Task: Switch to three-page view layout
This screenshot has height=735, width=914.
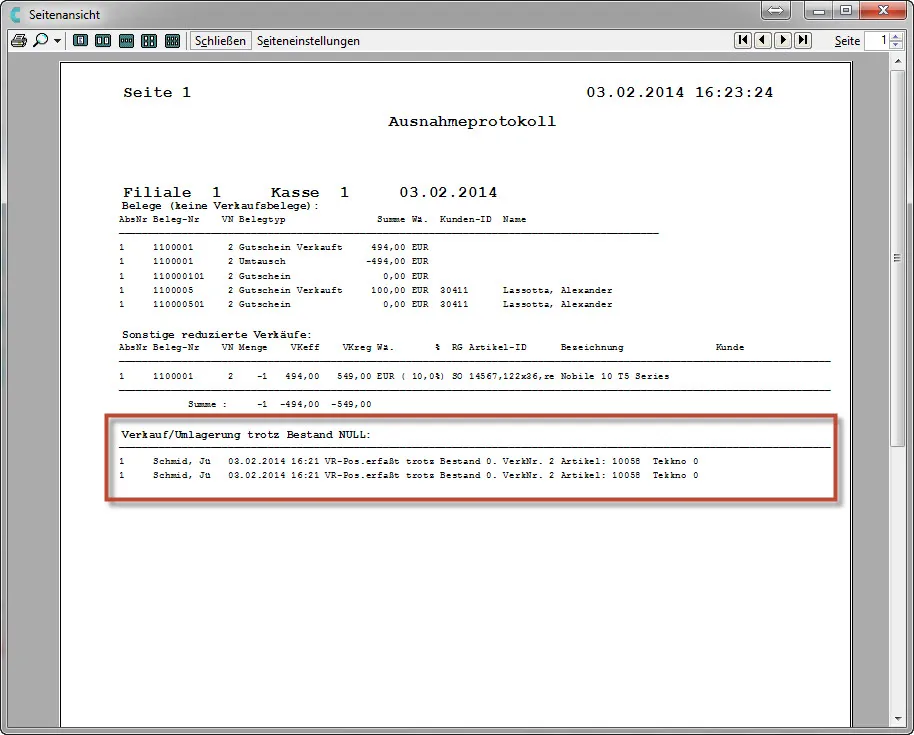Action: point(126,41)
